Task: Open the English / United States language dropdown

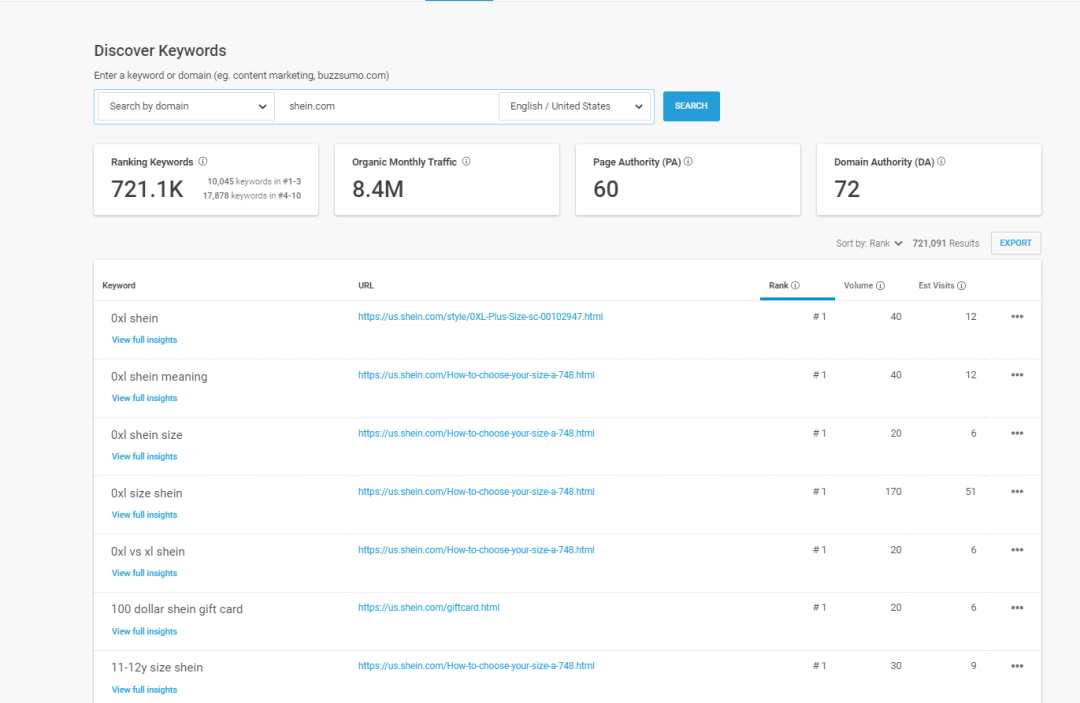Action: click(x=574, y=107)
